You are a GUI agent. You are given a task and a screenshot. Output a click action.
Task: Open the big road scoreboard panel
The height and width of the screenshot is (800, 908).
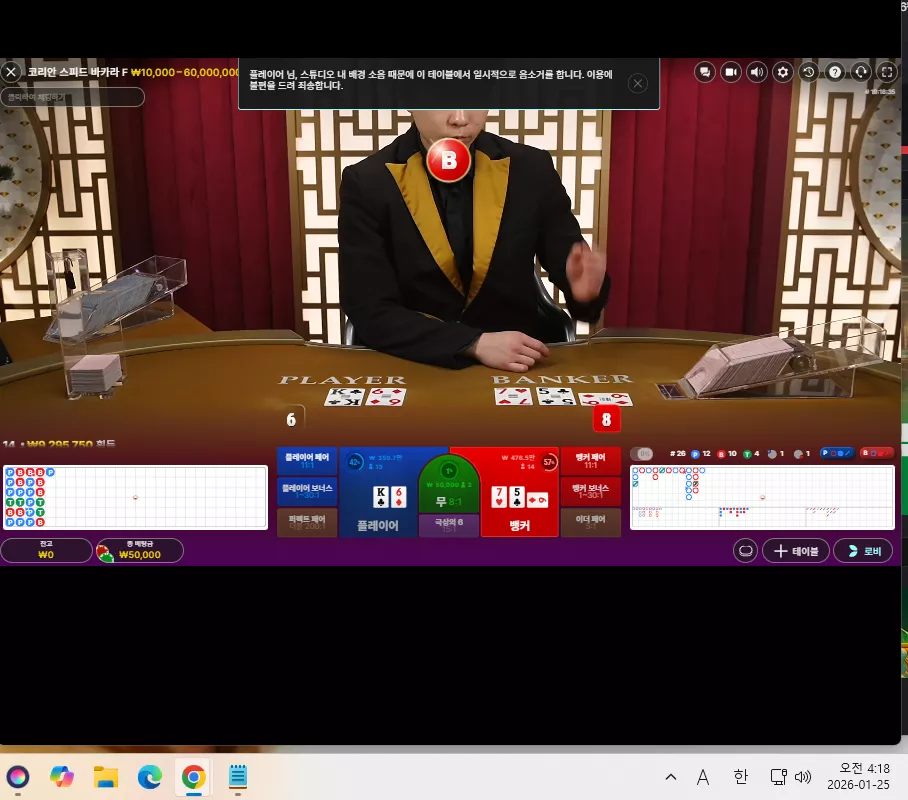point(762,497)
